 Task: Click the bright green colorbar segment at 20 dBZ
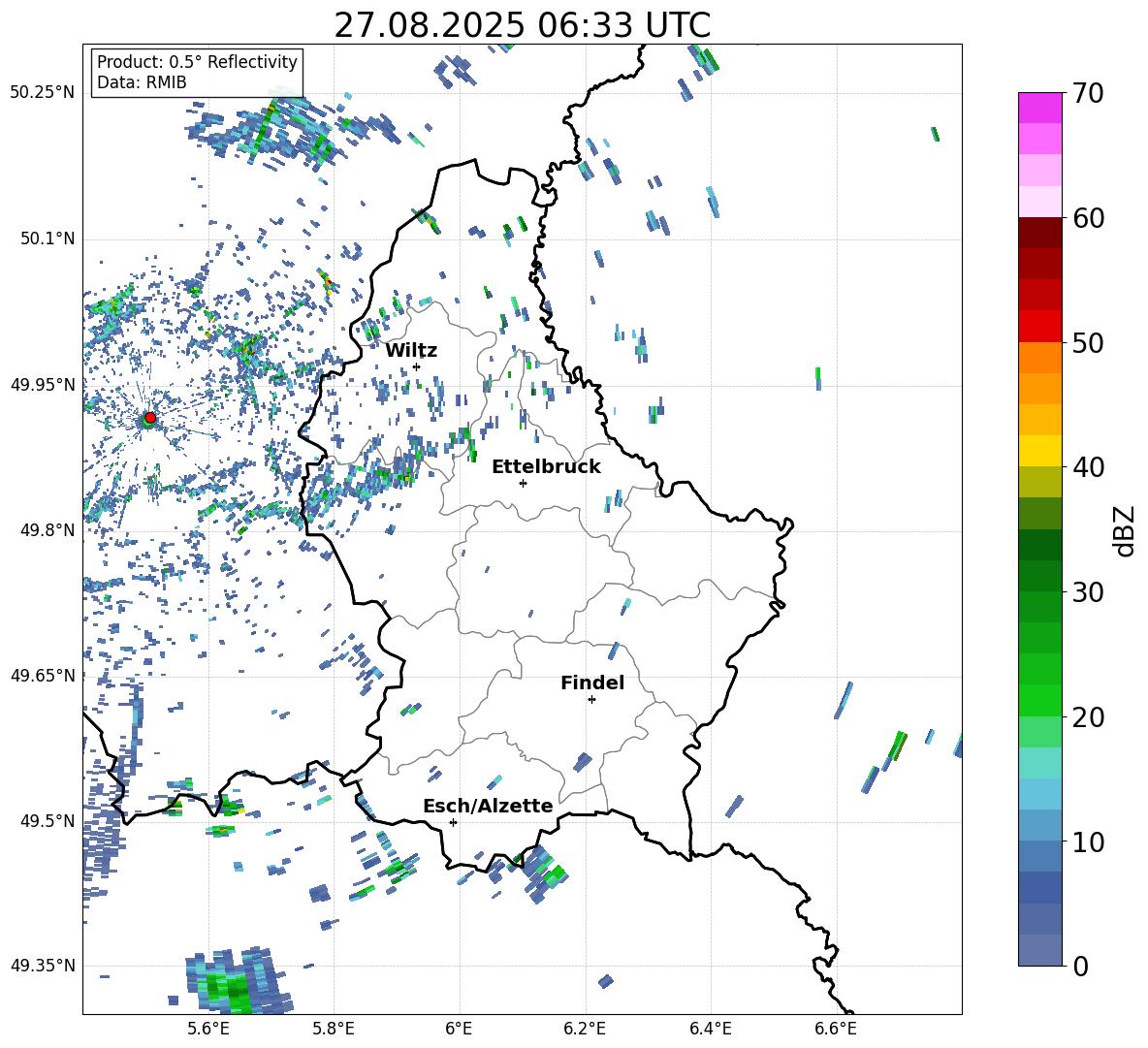click(x=1039, y=700)
